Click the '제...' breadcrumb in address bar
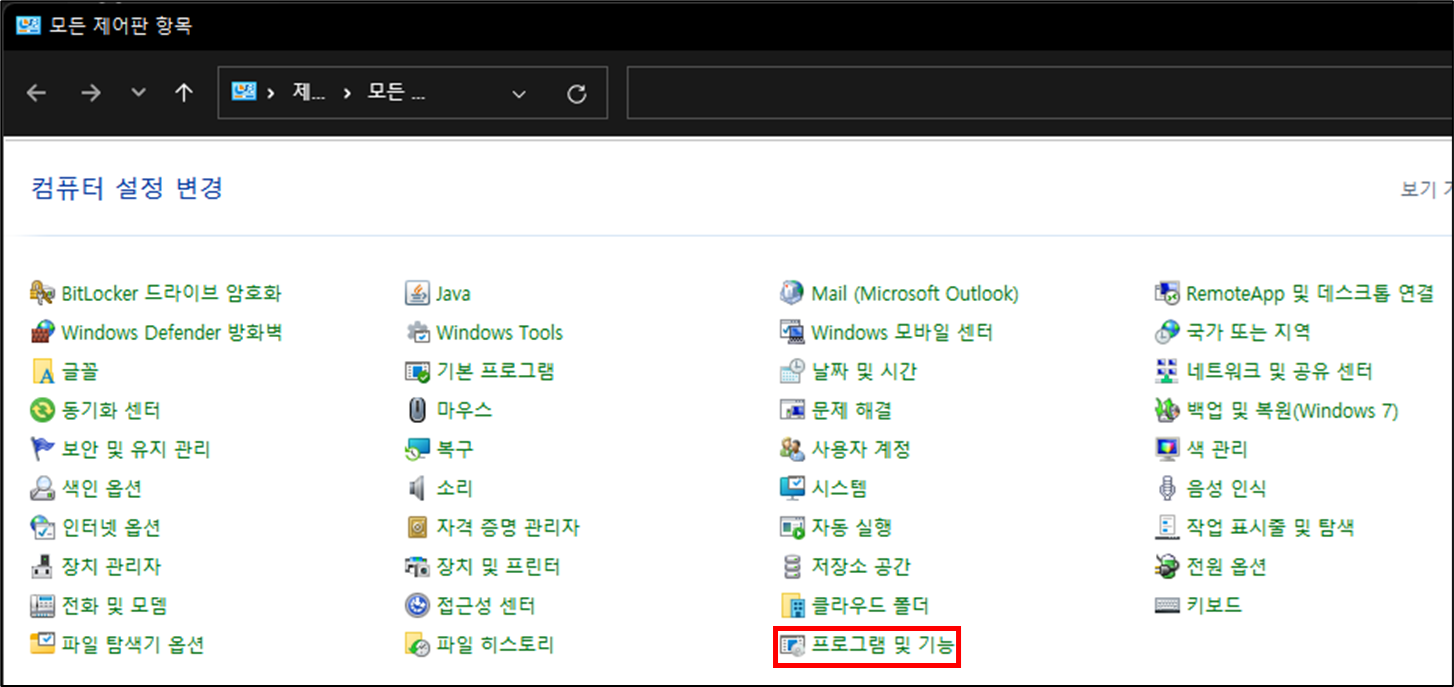 pos(309,93)
